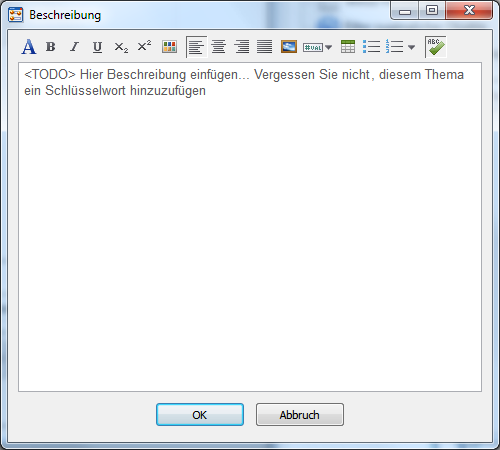Apply subscript formatting

click(121, 47)
